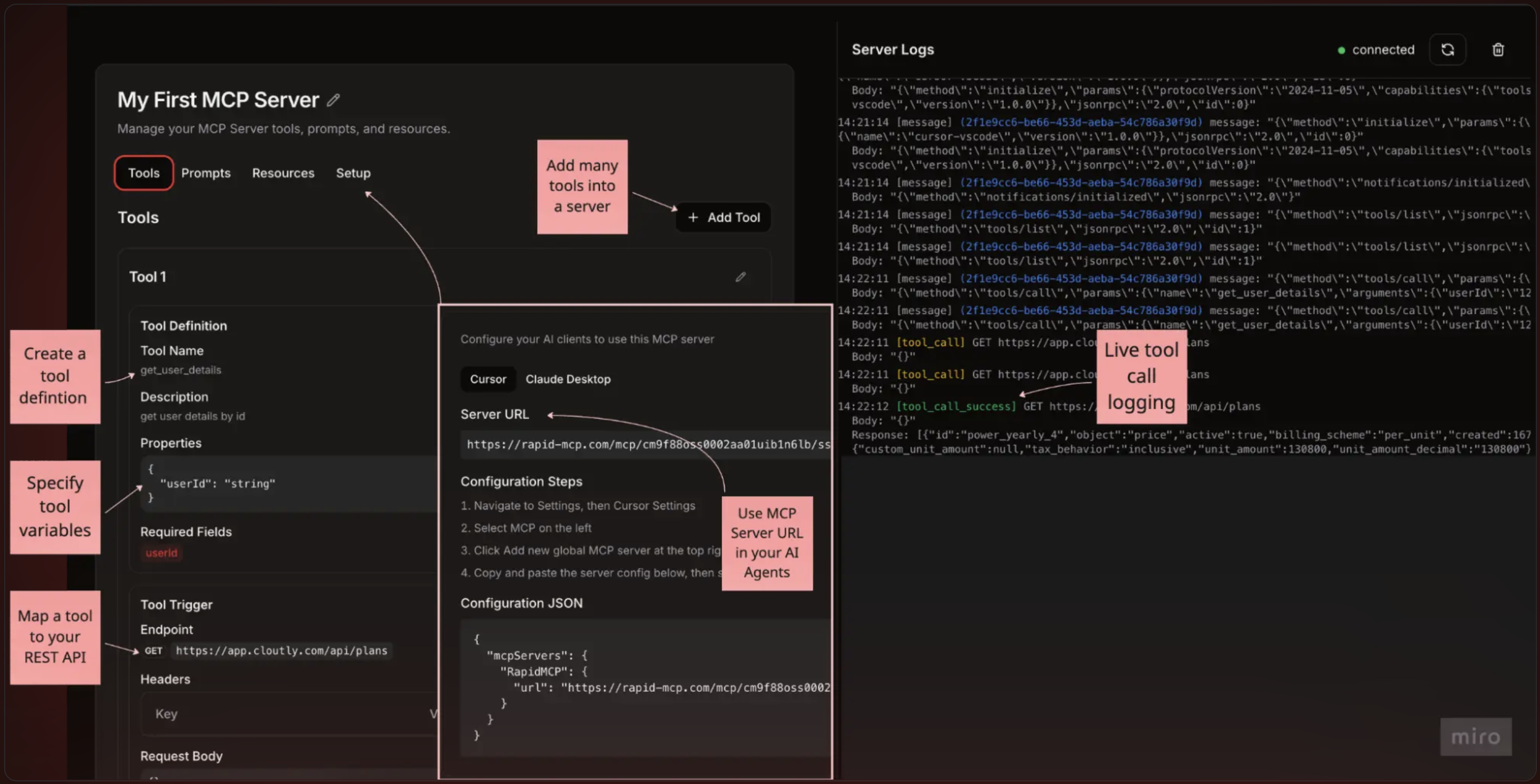Click the Tool 1 title
The height and width of the screenshot is (784, 1540).
148,276
